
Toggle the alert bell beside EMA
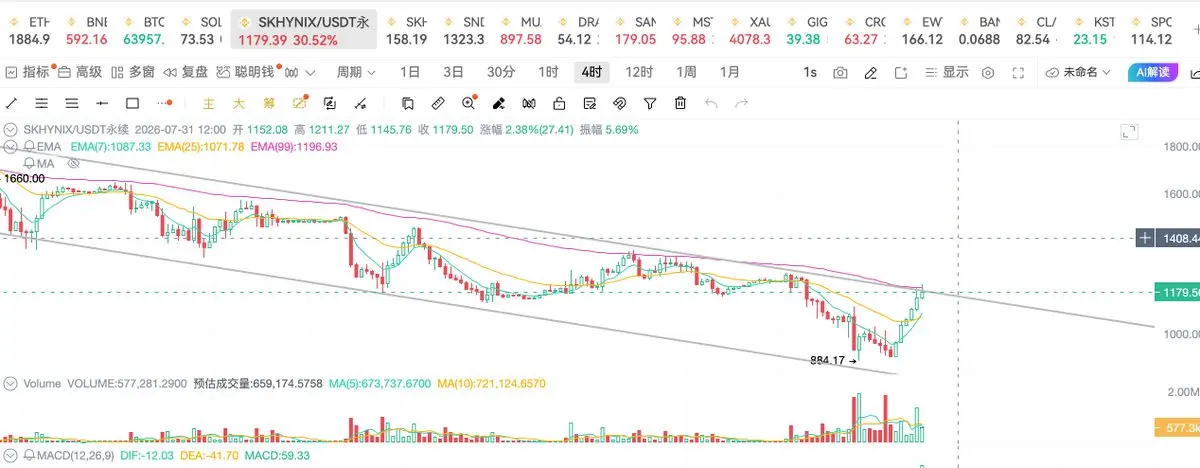pos(28,146)
